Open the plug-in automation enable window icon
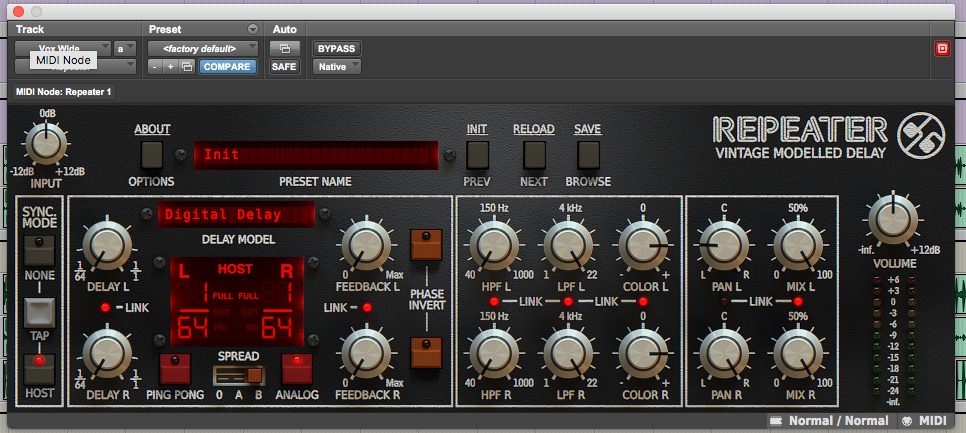 [285, 49]
